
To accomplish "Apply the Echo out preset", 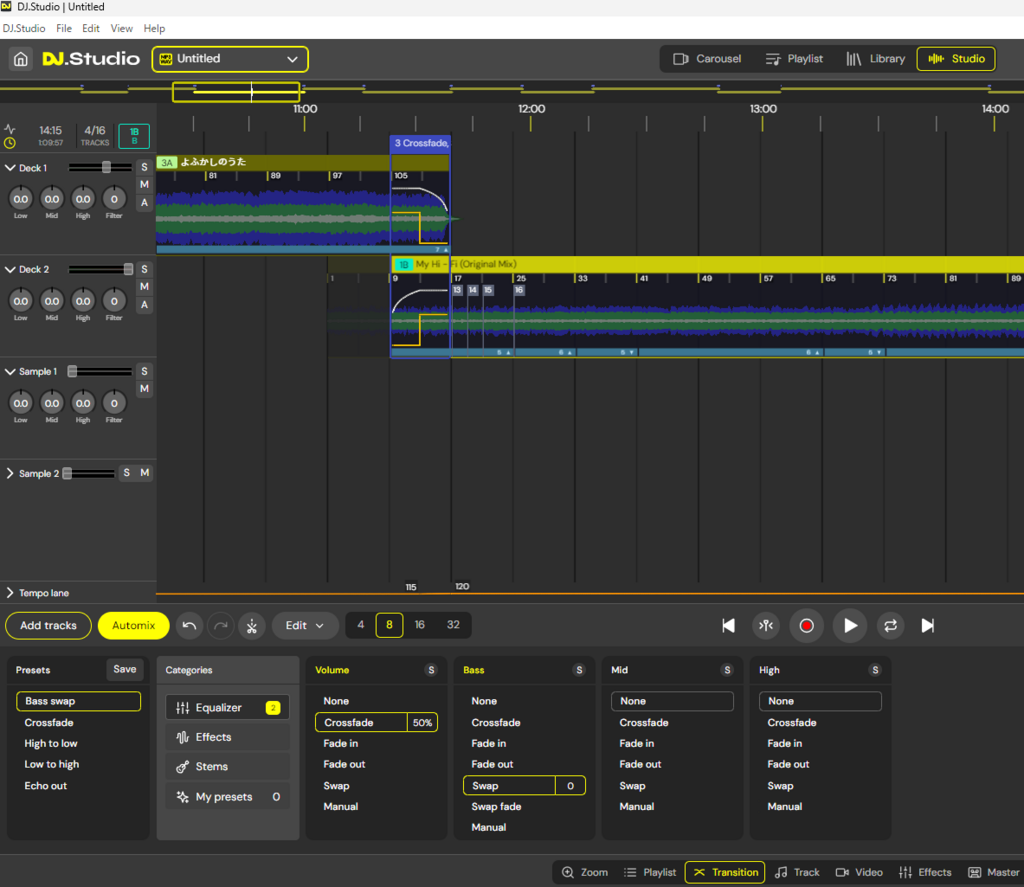I will click(x=46, y=786).
